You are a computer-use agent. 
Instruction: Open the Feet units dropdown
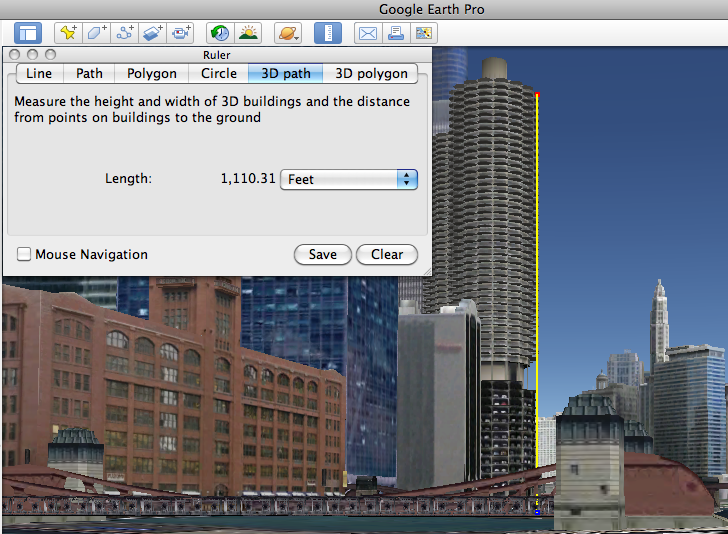pos(349,179)
